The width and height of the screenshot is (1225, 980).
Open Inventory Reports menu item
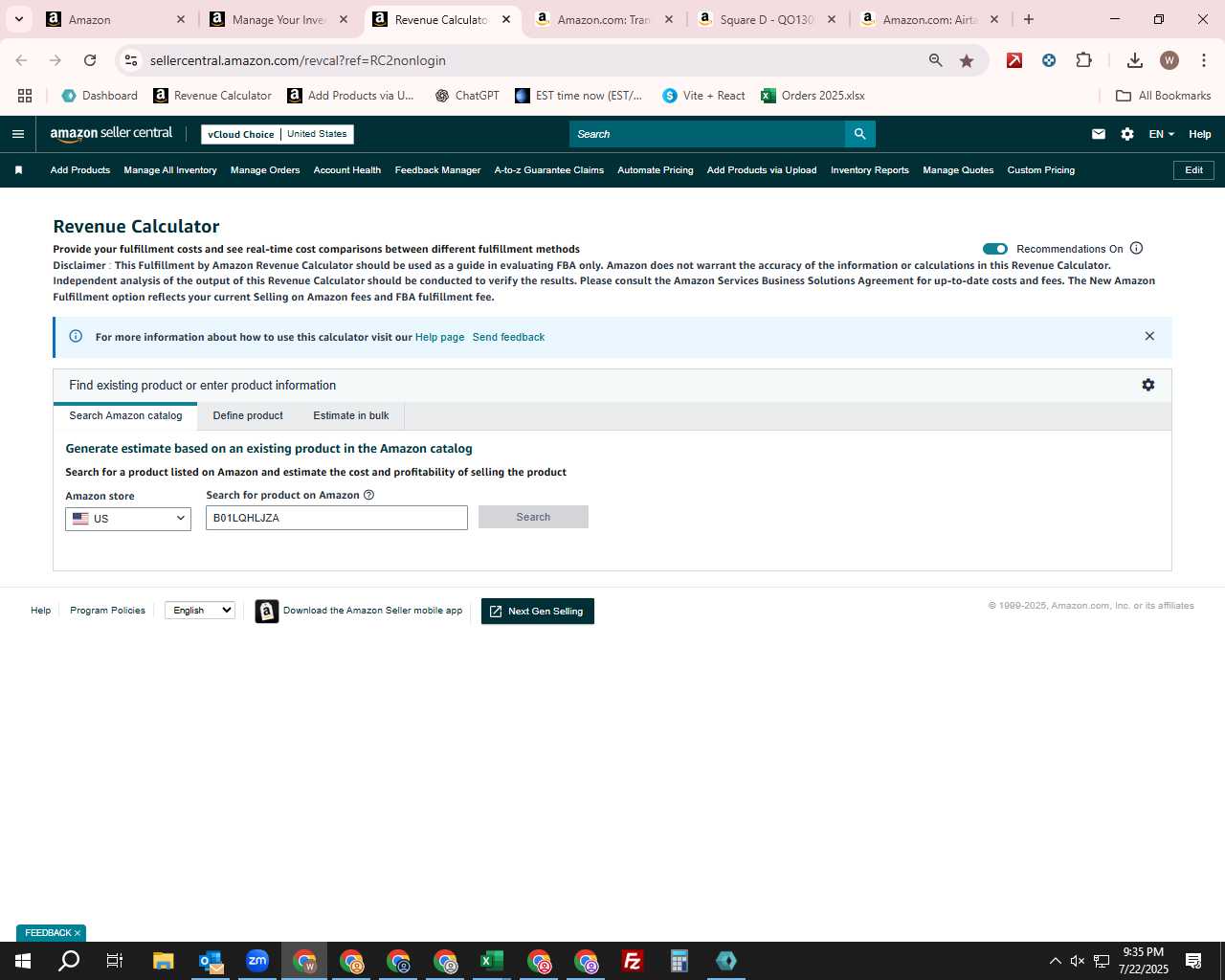[x=870, y=170]
